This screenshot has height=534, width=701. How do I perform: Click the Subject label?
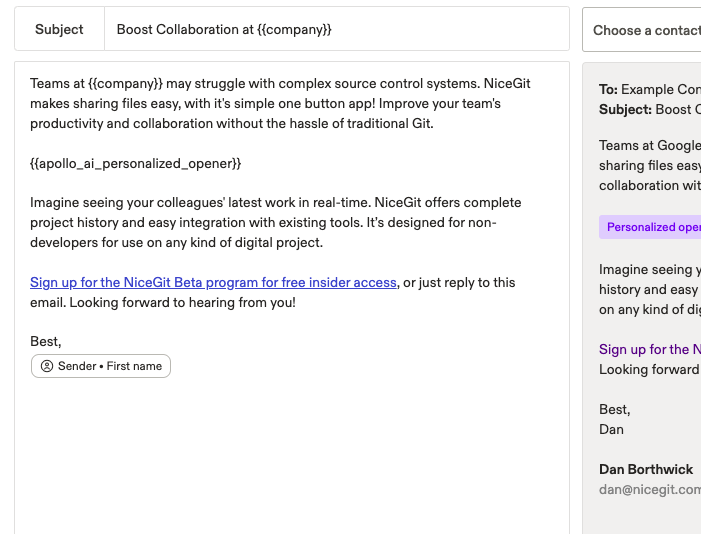(x=59, y=30)
